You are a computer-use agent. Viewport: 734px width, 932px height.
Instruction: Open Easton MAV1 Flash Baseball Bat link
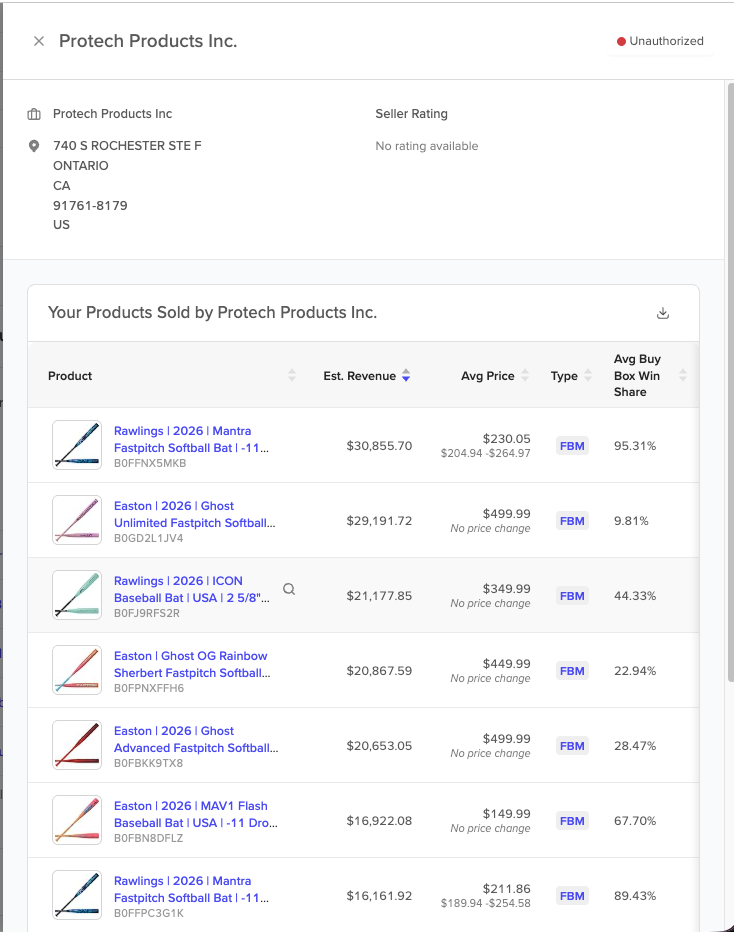pos(196,814)
